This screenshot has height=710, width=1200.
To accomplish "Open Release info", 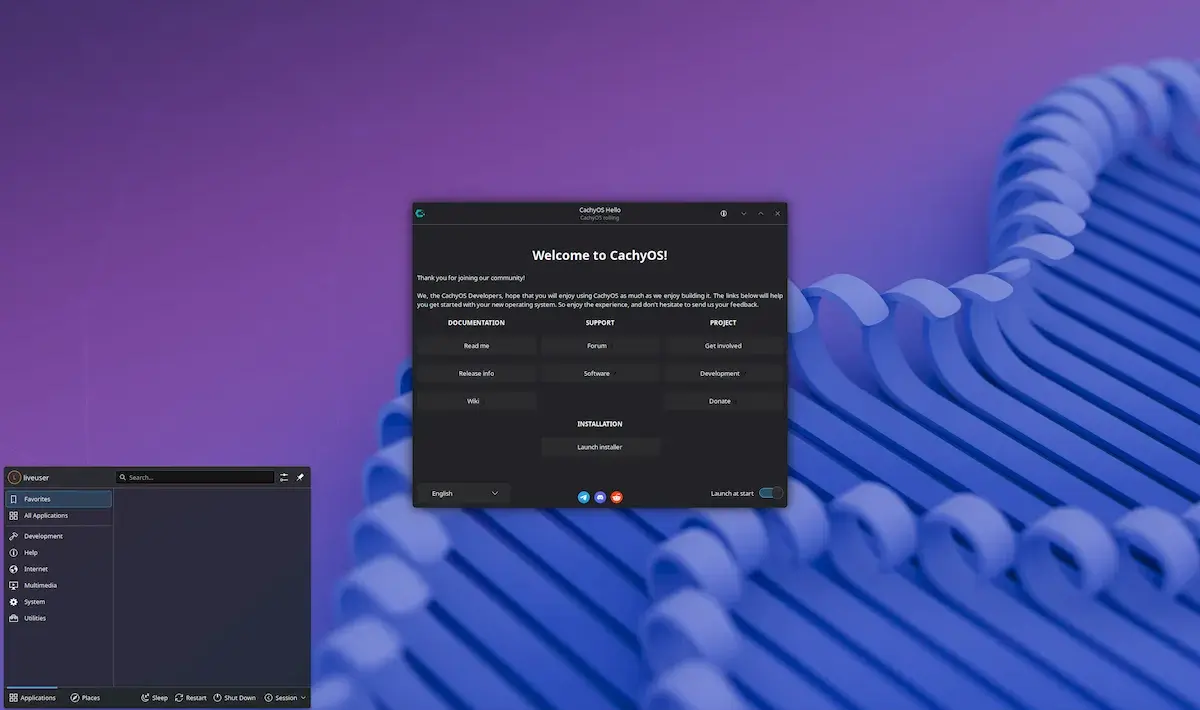I will point(476,373).
